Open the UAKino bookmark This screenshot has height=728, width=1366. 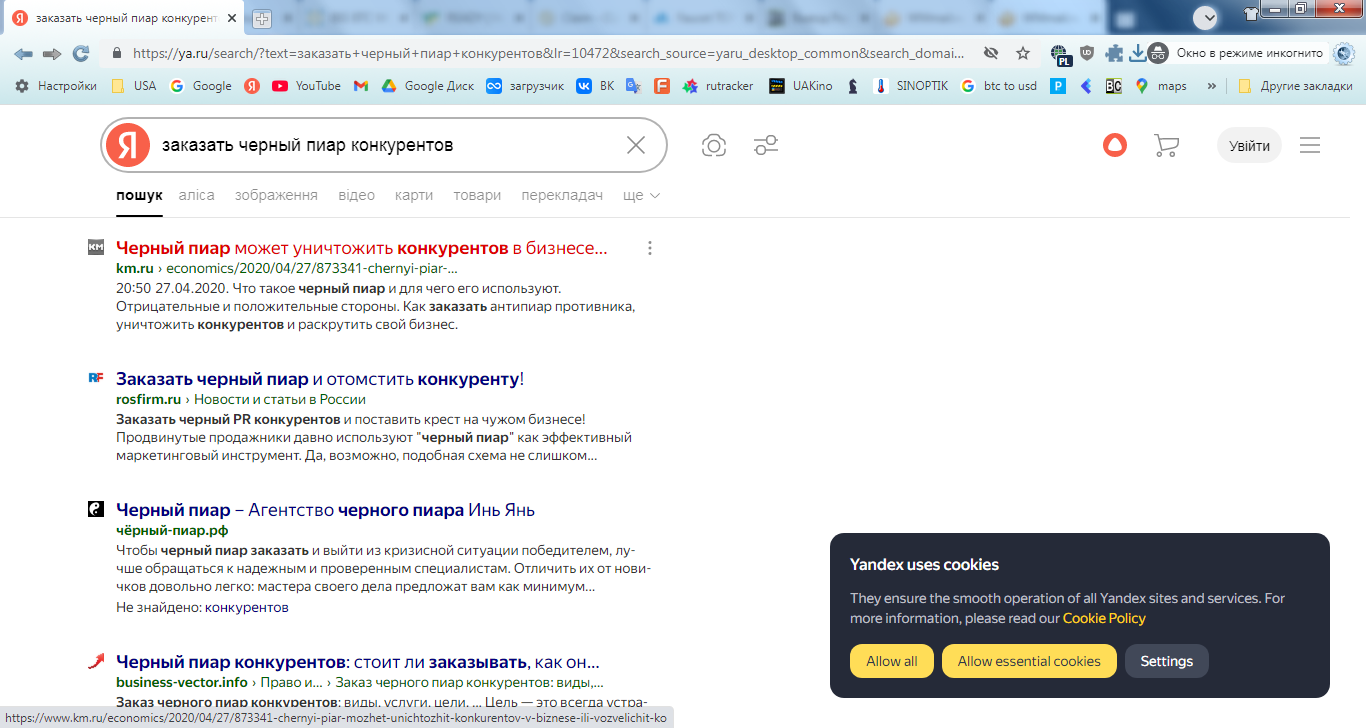coord(800,86)
